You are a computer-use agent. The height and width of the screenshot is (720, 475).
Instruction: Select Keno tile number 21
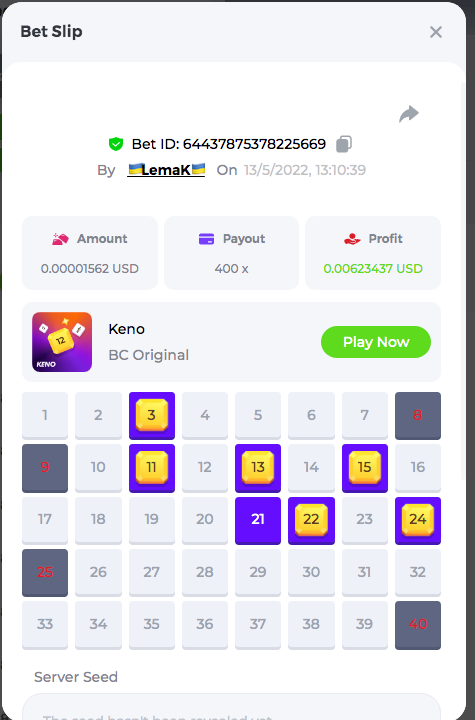[x=258, y=520]
